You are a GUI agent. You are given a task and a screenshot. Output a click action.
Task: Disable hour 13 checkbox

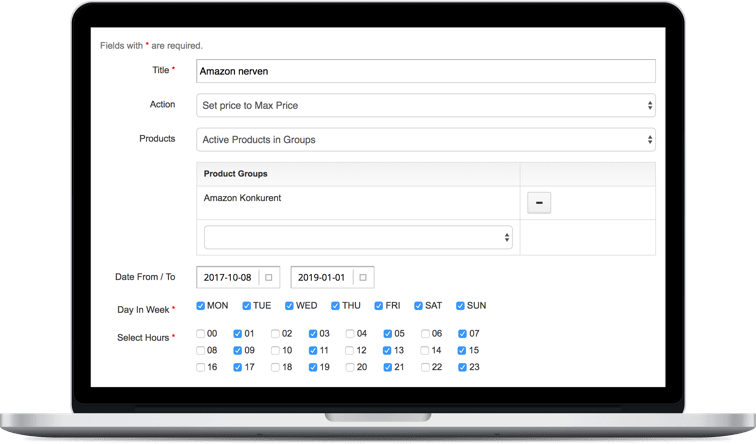[387, 350]
